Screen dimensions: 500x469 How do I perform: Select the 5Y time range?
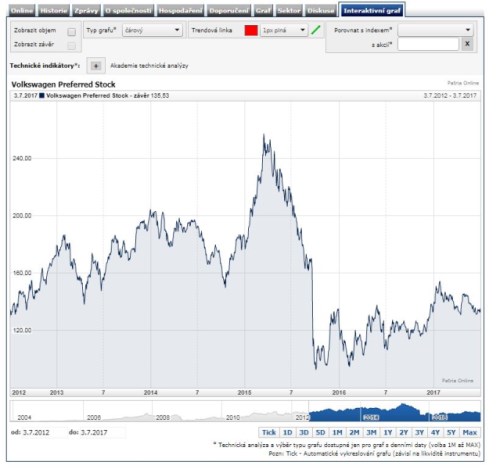coord(451,432)
